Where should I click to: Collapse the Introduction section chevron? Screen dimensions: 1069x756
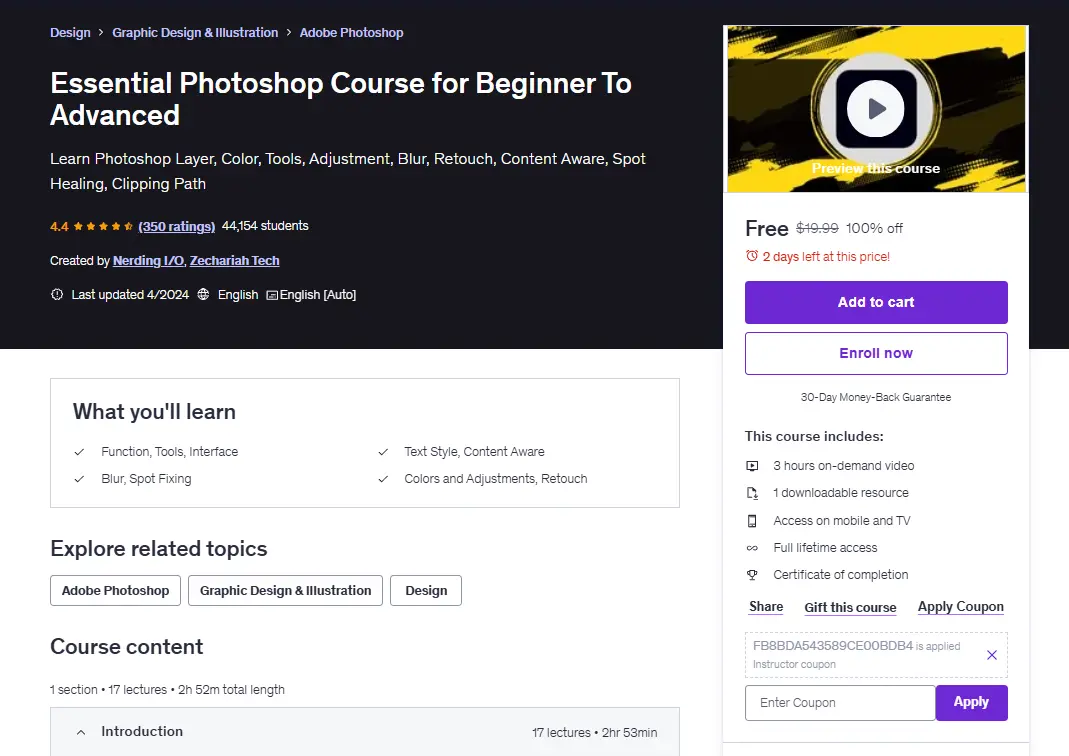point(80,732)
